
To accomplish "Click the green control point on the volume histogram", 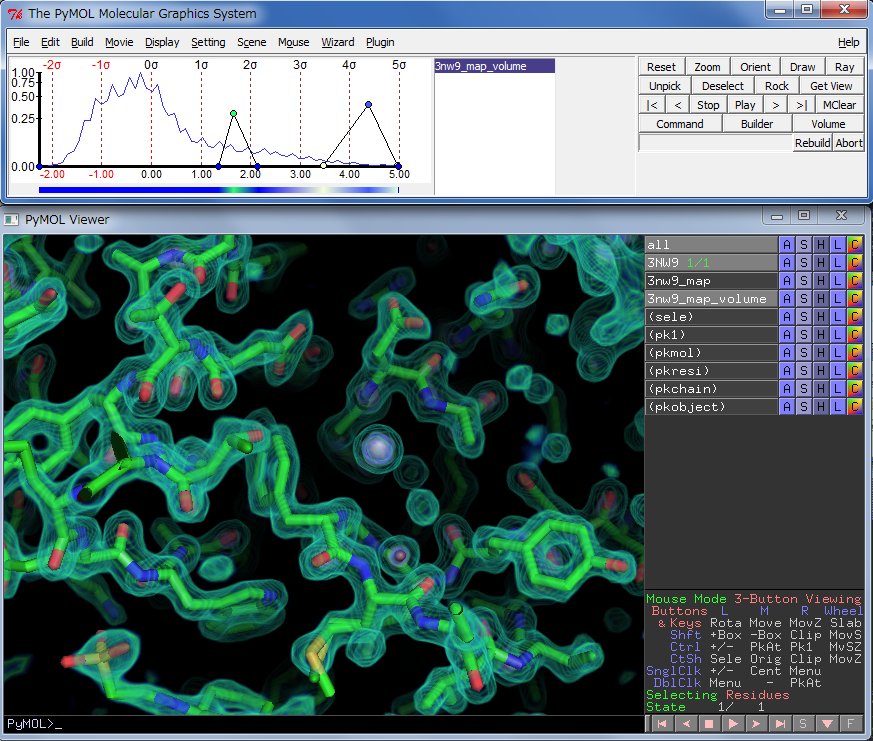I will coord(233,114).
